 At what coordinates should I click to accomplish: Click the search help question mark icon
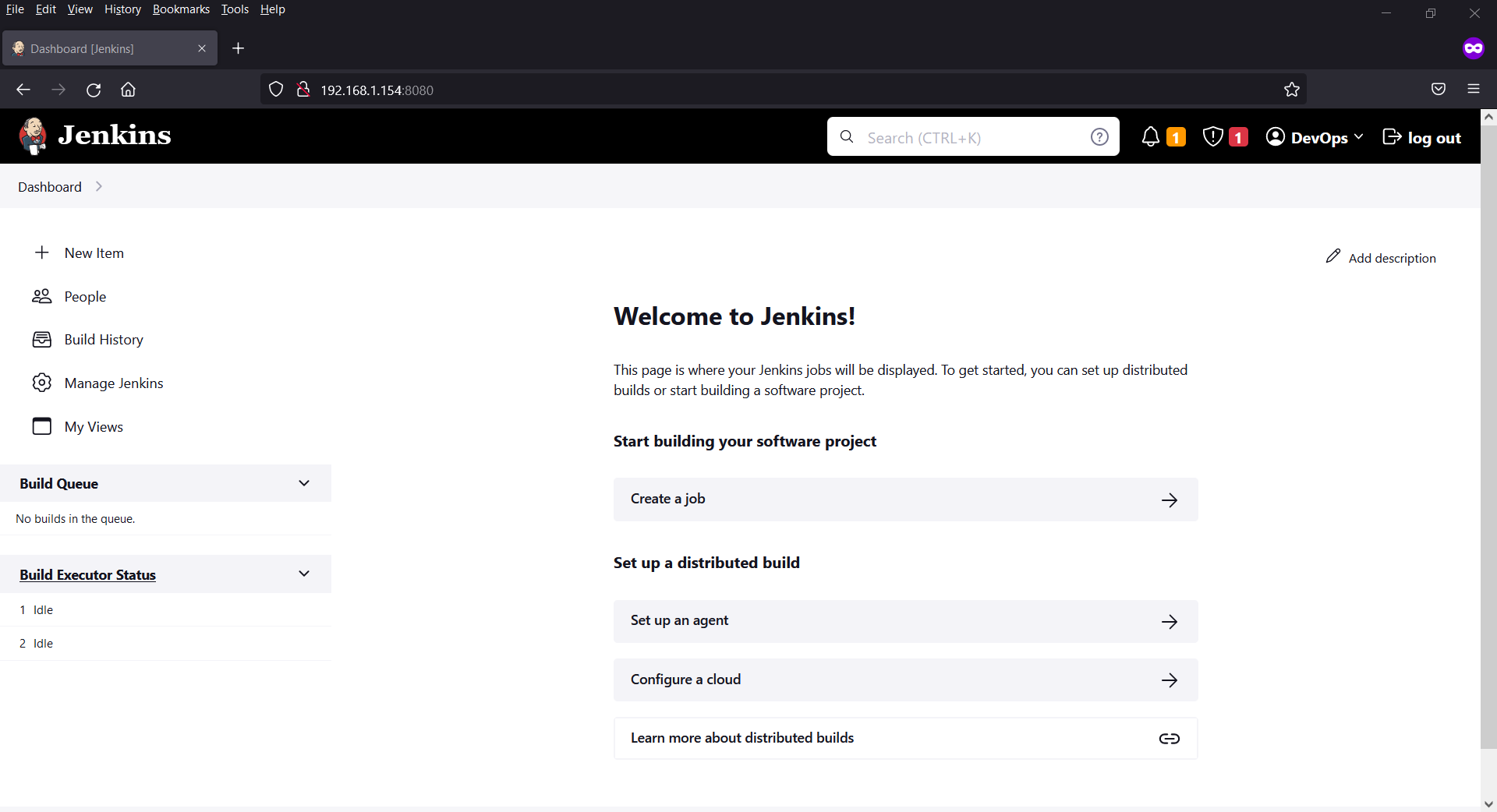point(1099,137)
